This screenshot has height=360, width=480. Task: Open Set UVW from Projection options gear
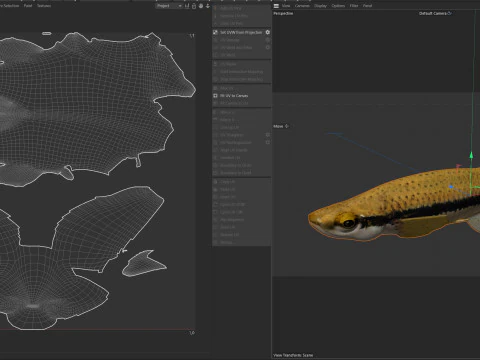pos(268,32)
